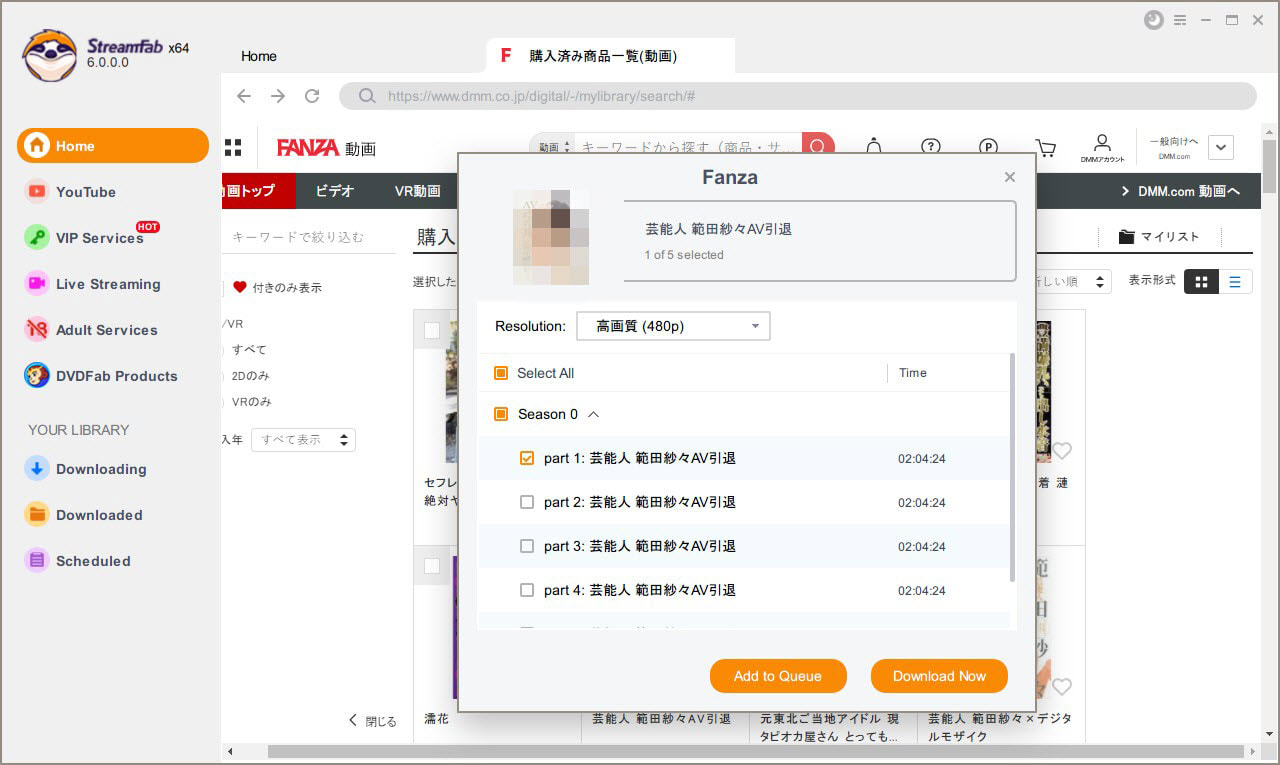Image resolution: width=1280 pixels, height=765 pixels.
Task: Uncheck the part 1 checkbox
Action: tap(527, 459)
